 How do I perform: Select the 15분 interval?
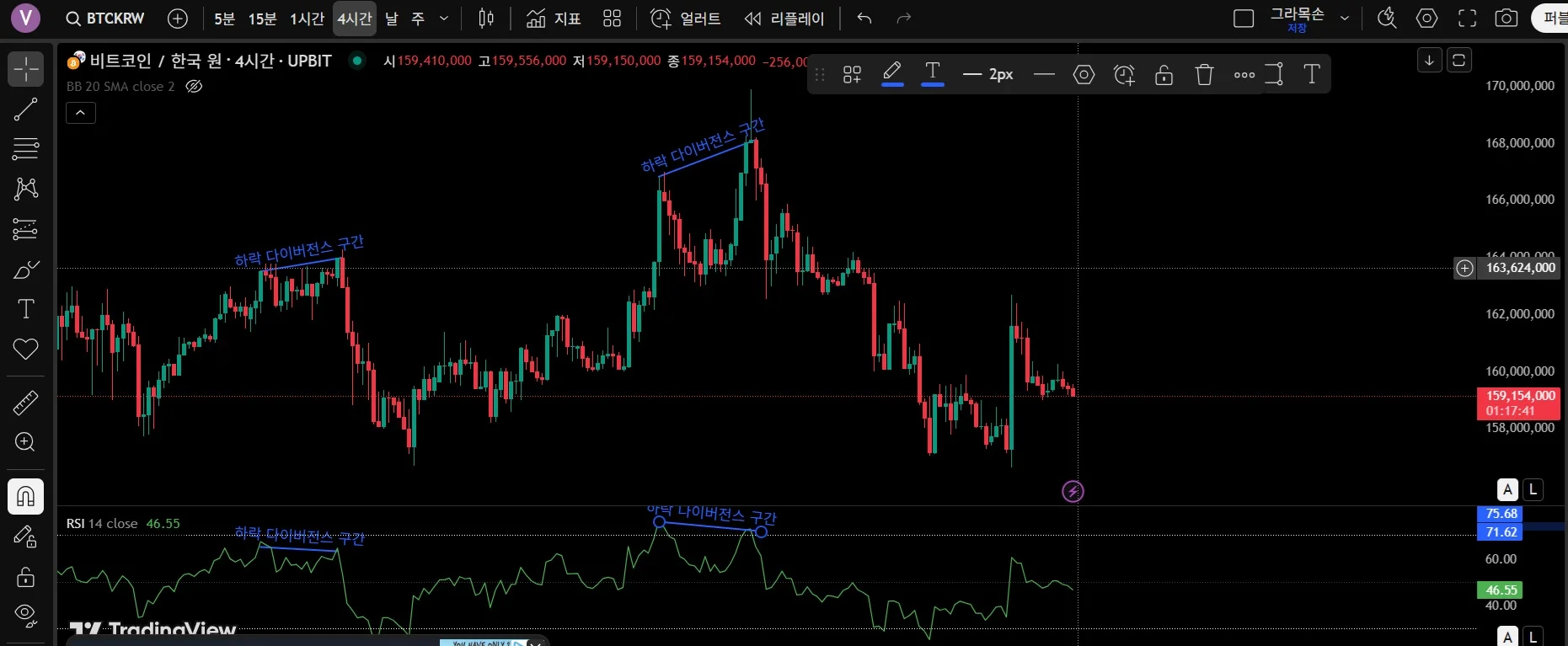[262, 19]
